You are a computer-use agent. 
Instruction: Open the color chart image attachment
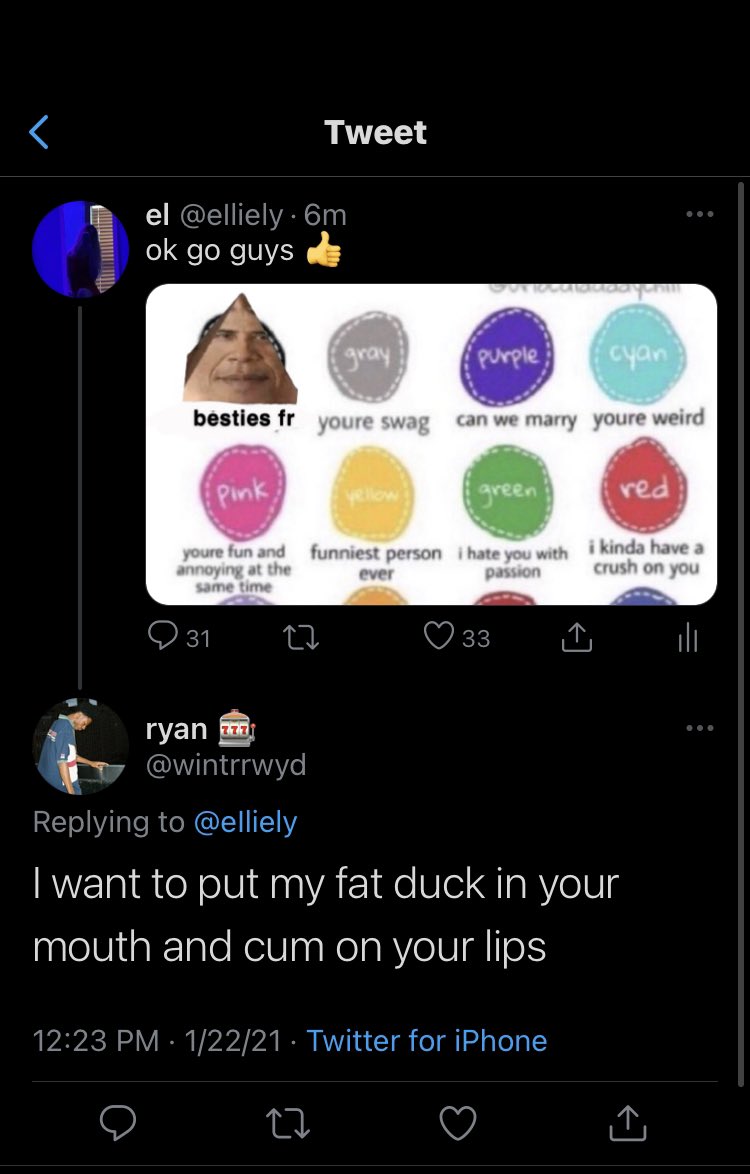[x=431, y=444]
